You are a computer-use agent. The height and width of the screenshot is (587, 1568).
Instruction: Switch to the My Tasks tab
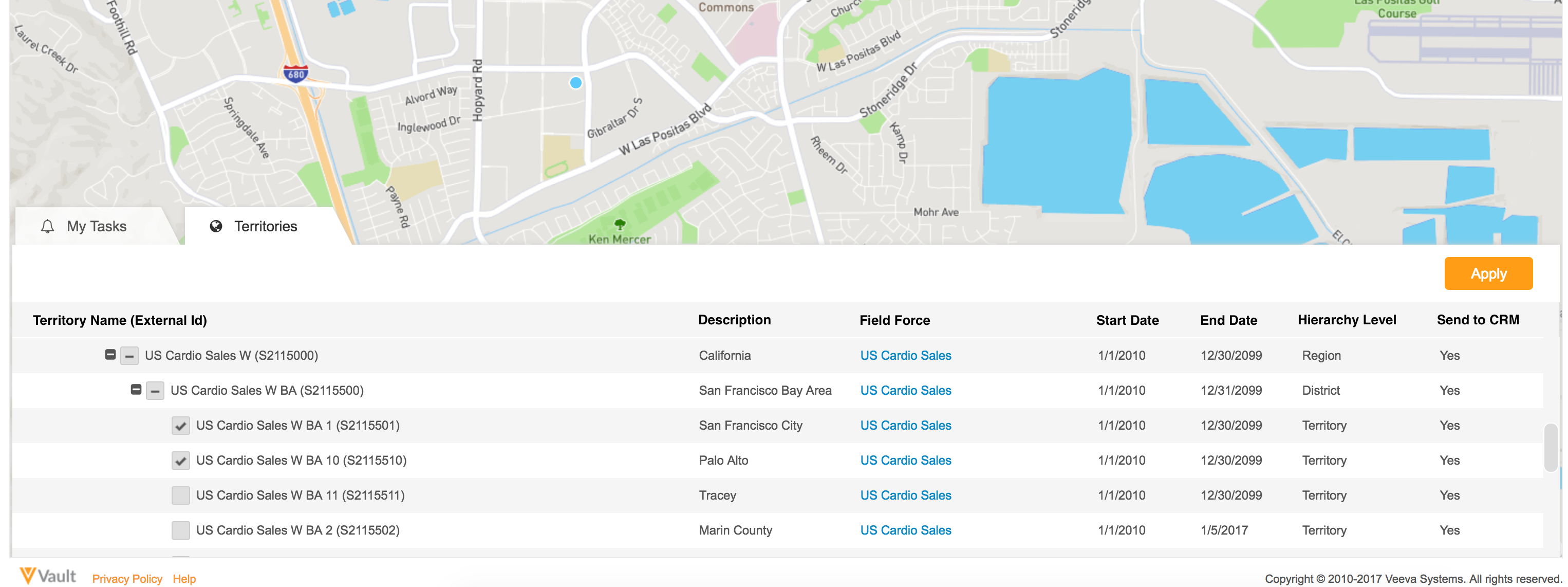pyautogui.click(x=96, y=227)
